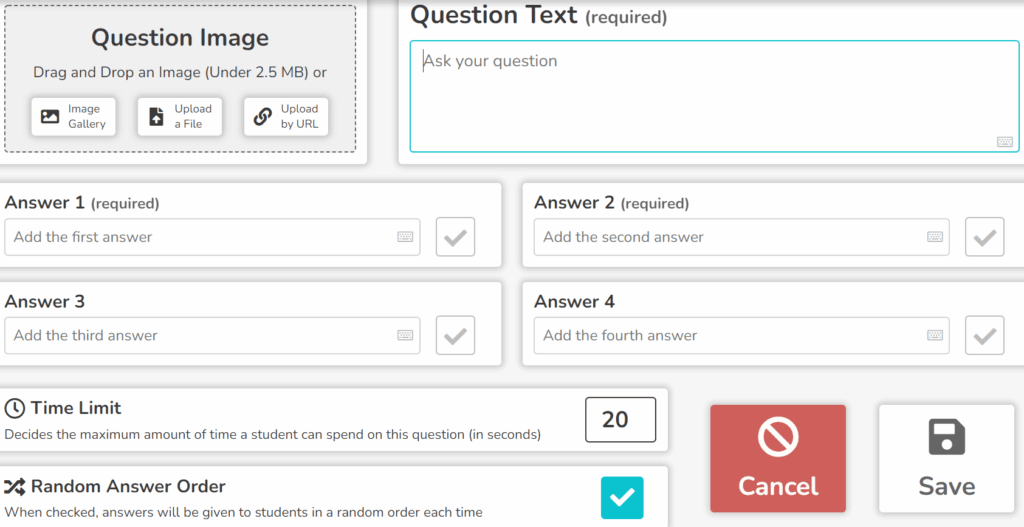Click keyboard icon in Answer 4 field

tap(935, 335)
